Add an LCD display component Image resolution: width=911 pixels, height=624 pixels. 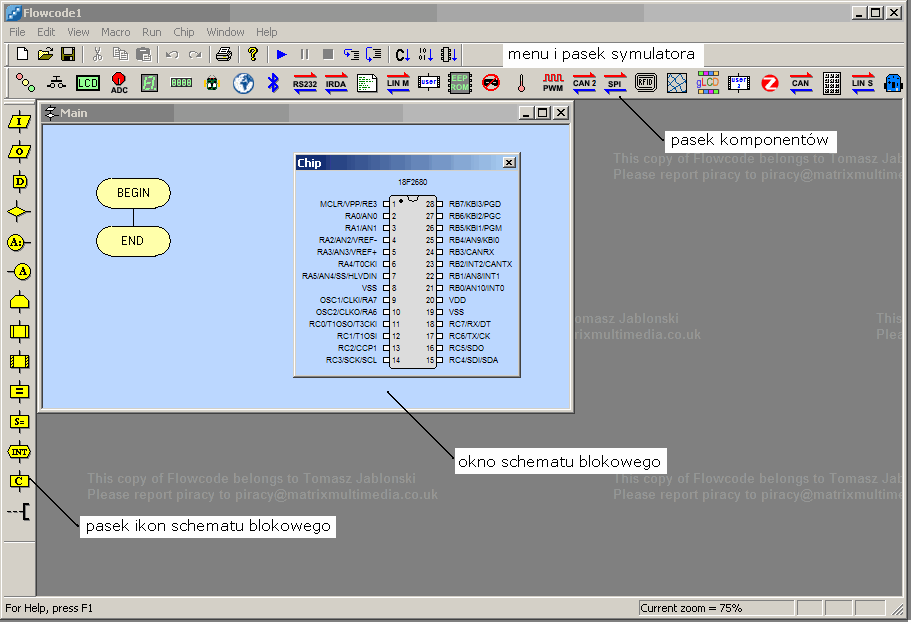point(88,84)
